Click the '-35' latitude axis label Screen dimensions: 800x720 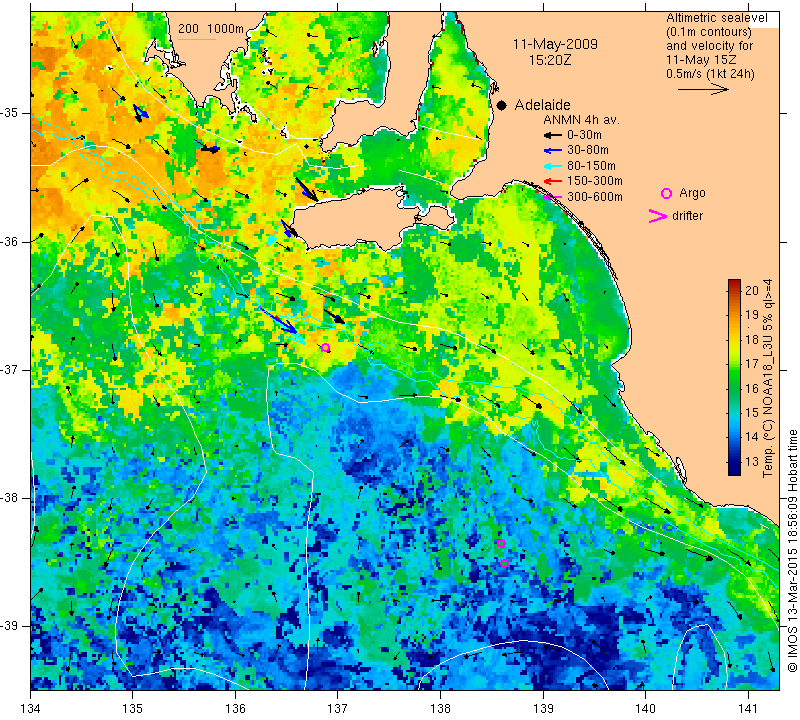pyautogui.click(x=9, y=113)
